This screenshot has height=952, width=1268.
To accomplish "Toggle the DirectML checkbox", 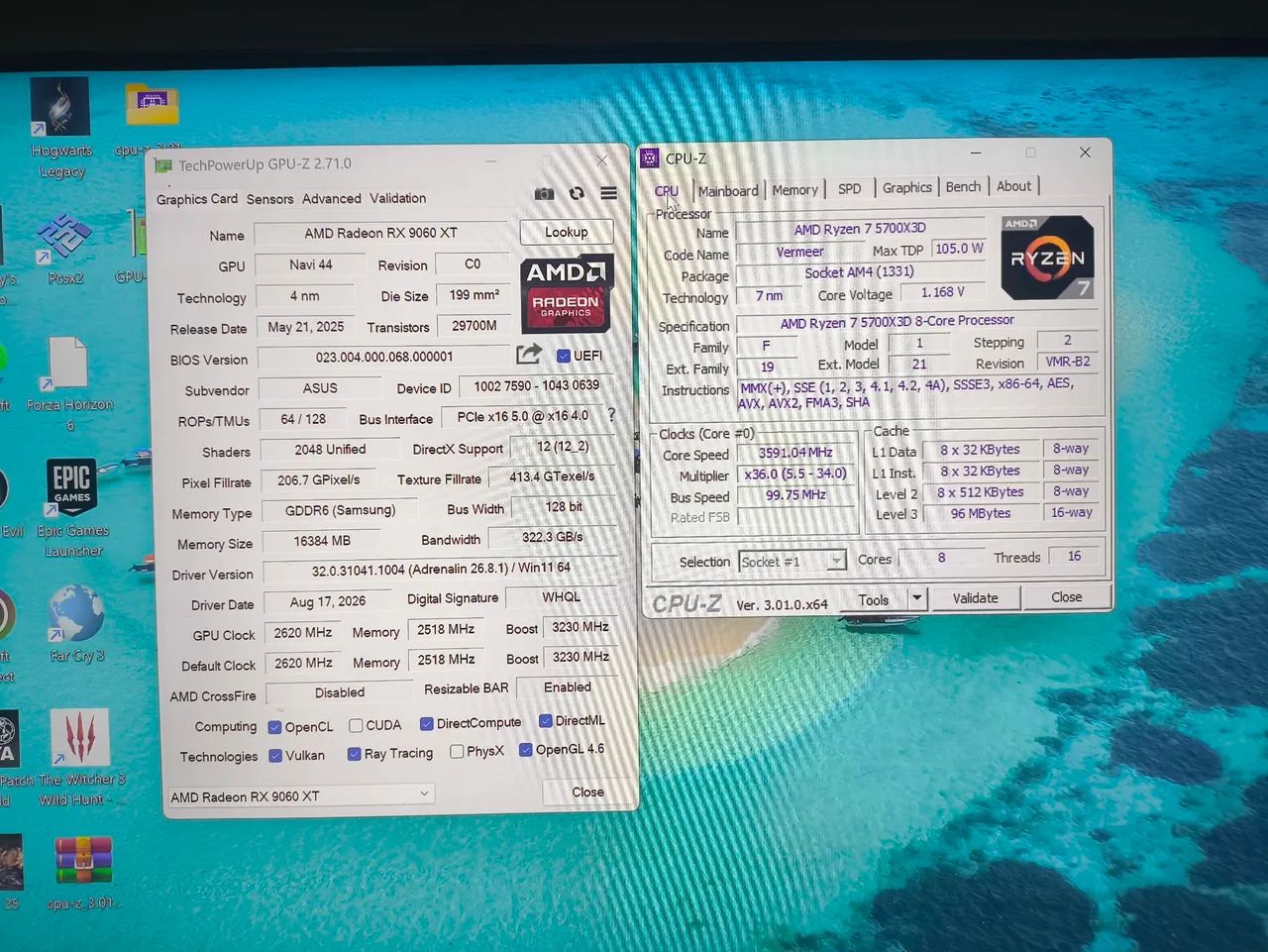I will (545, 720).
